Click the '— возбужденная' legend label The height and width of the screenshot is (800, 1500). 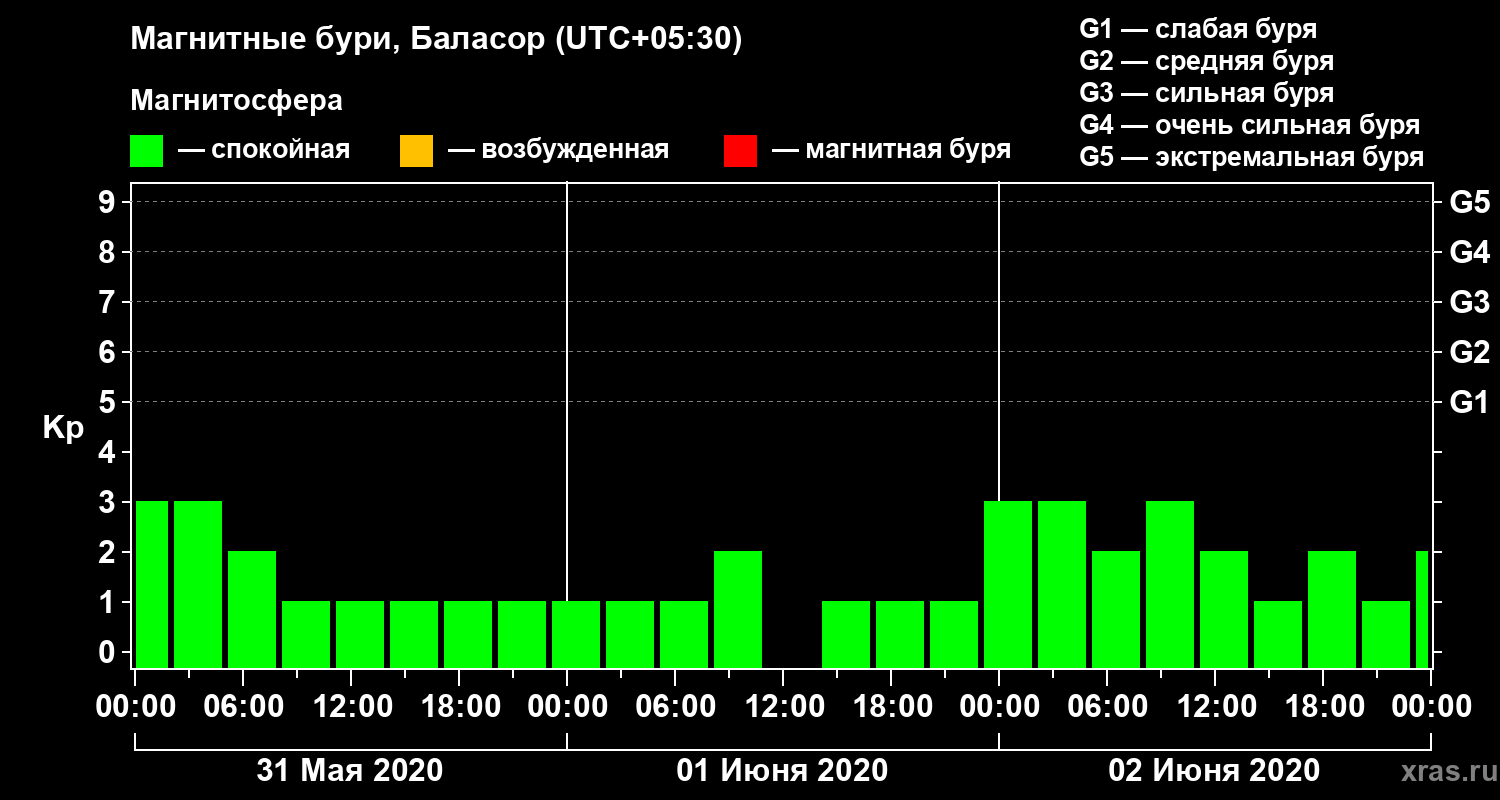[x=558, y=150]
